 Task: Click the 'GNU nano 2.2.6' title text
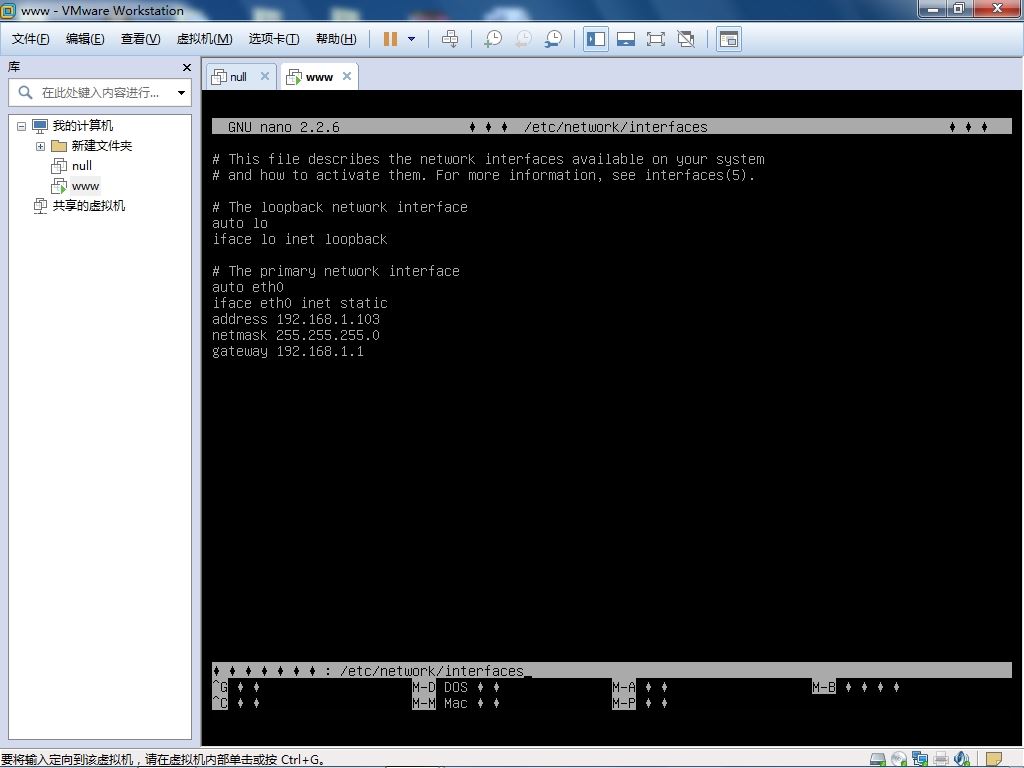284,127
